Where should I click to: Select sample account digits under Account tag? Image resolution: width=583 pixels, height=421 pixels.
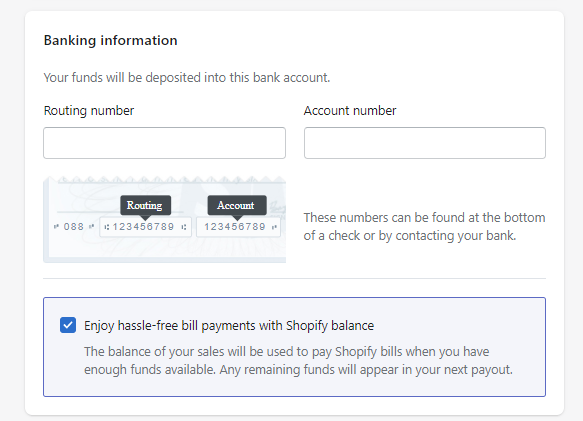(x=235, y=226)
